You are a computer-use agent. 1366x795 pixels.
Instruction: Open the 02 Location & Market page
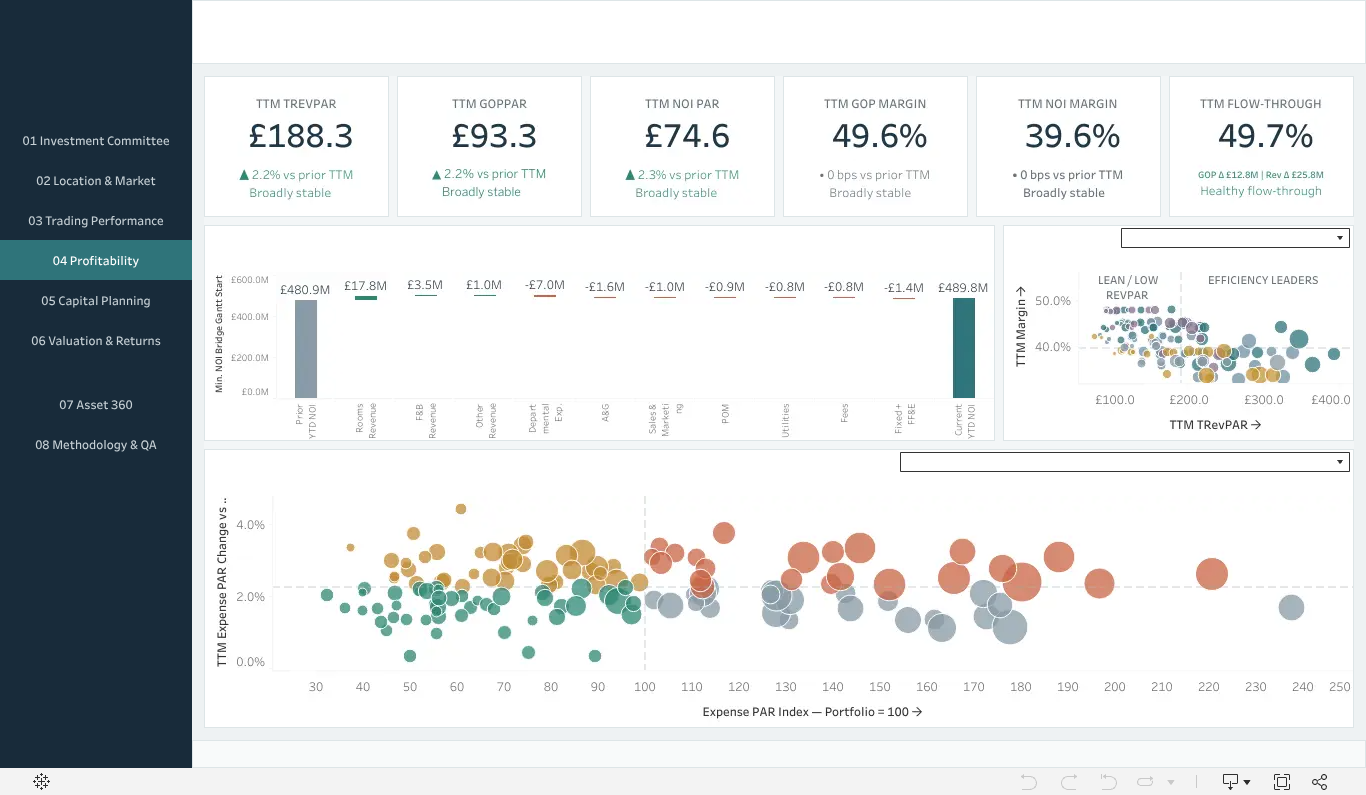96,181
